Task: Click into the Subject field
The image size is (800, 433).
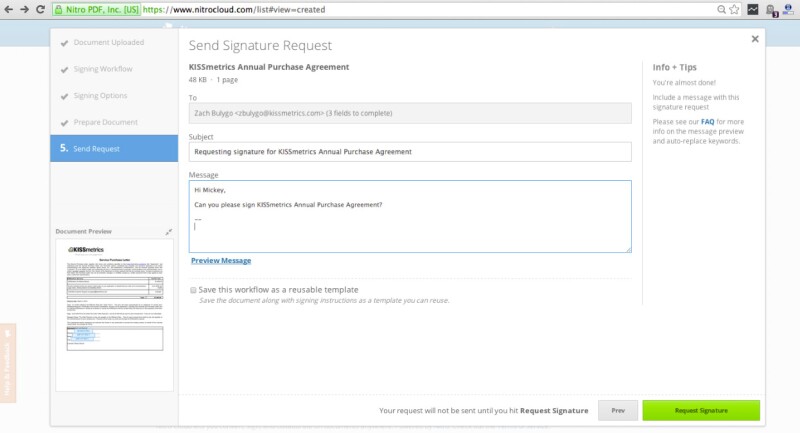Action: (410, 152)
